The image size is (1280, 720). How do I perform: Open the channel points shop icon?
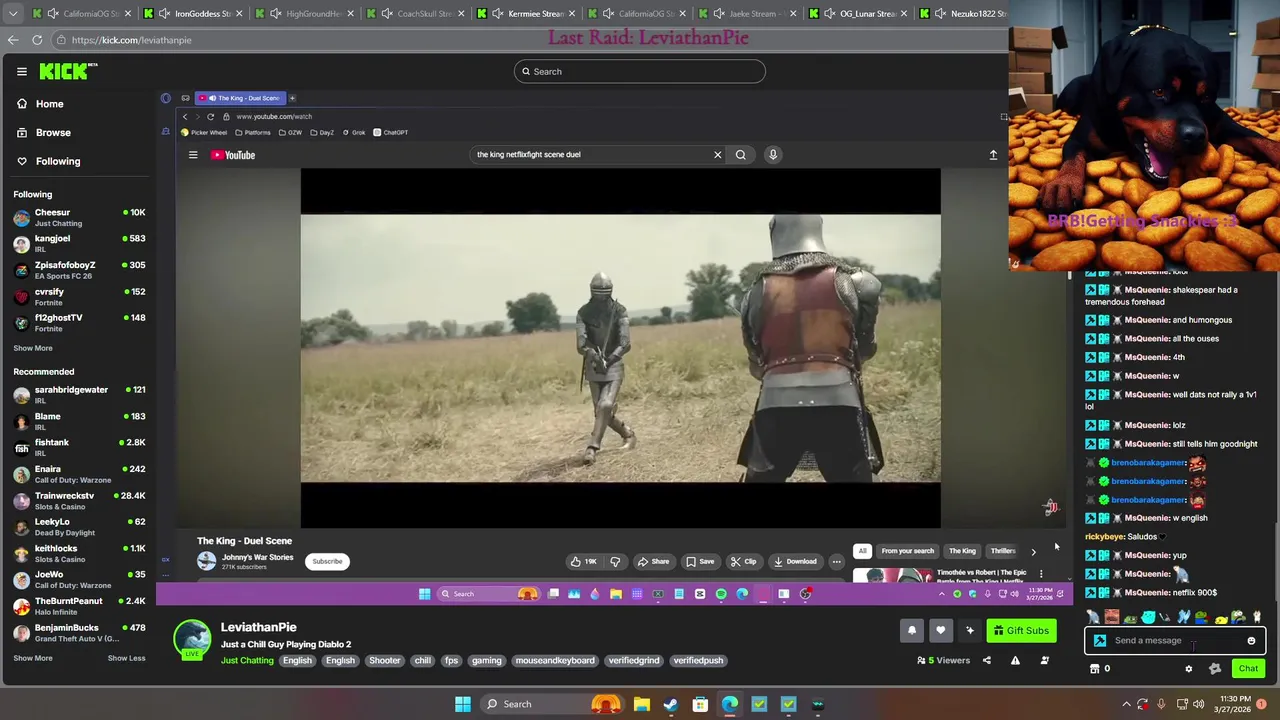click(x=1094, y=669)
